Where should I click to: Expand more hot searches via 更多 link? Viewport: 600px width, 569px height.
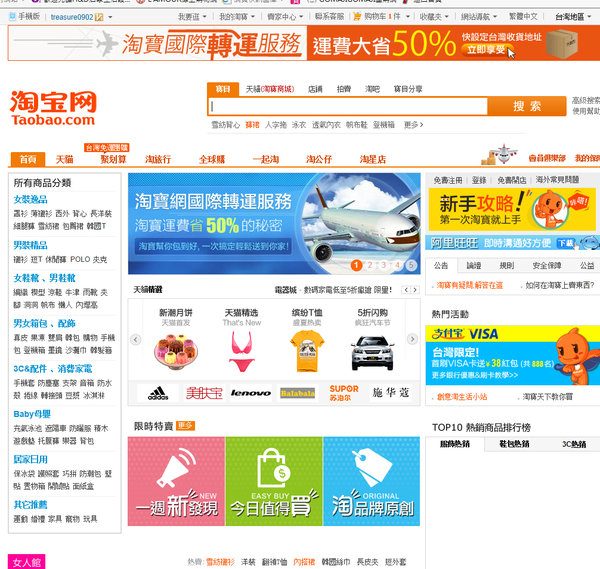click(413, 125)
